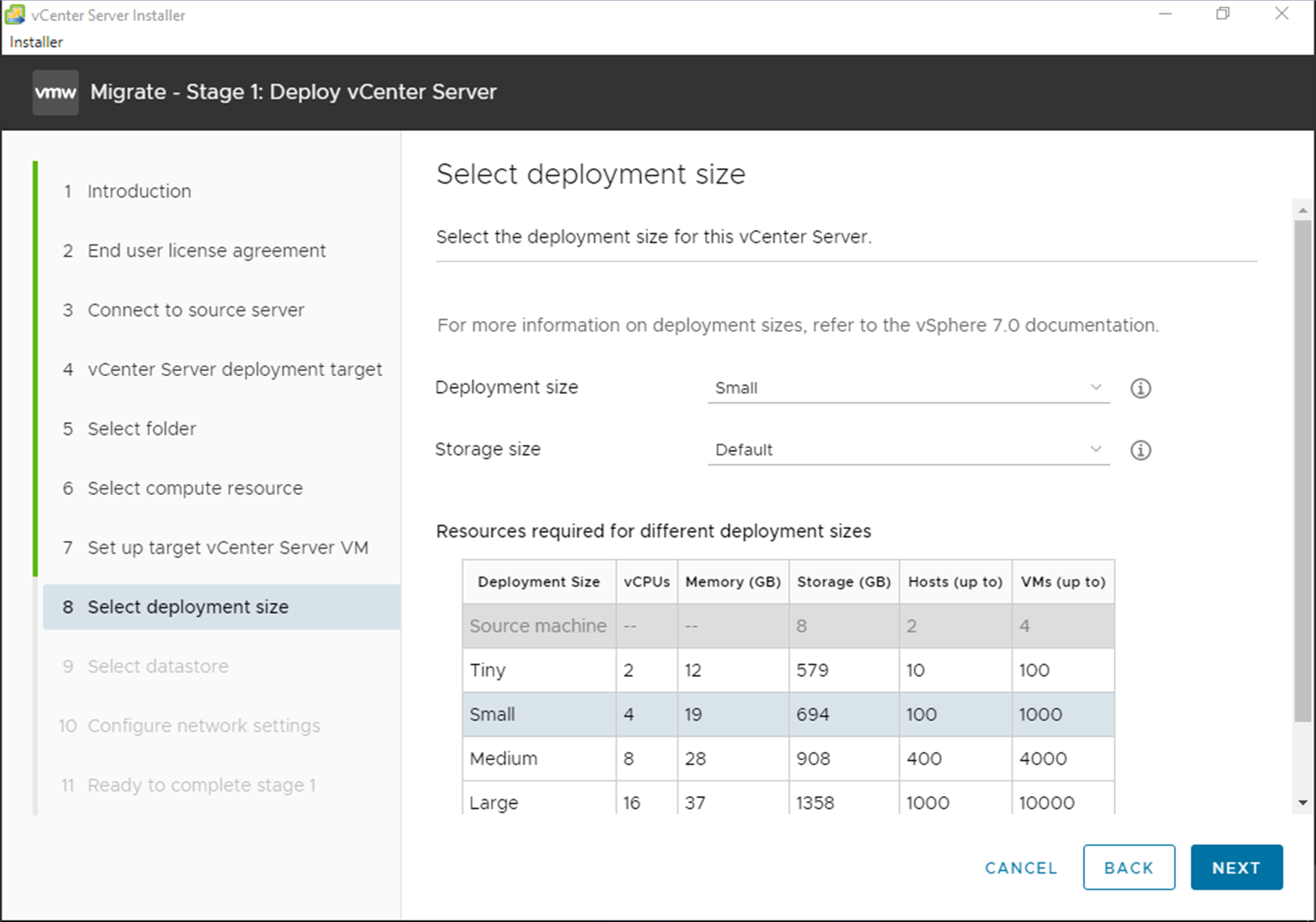
Task: Click step 11 Ready to complete stage 1
Action: click(201, 785)
